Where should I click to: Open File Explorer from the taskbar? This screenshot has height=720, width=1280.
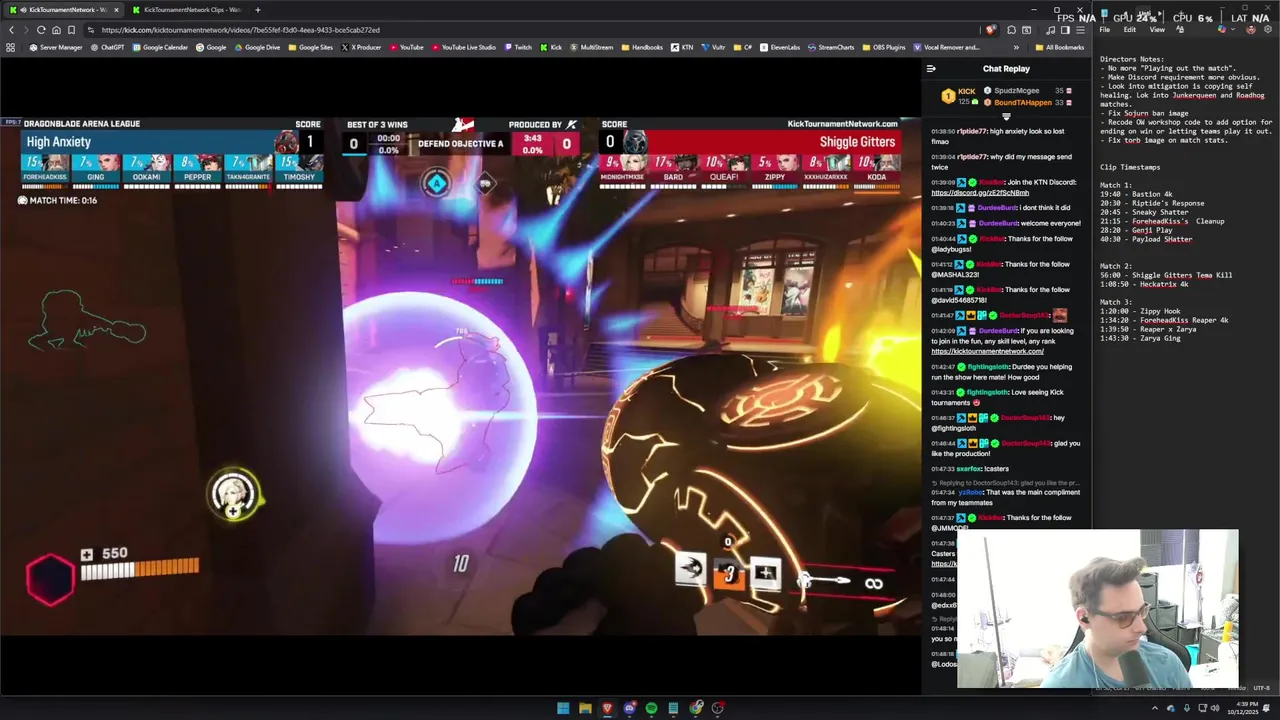point(585,708)
